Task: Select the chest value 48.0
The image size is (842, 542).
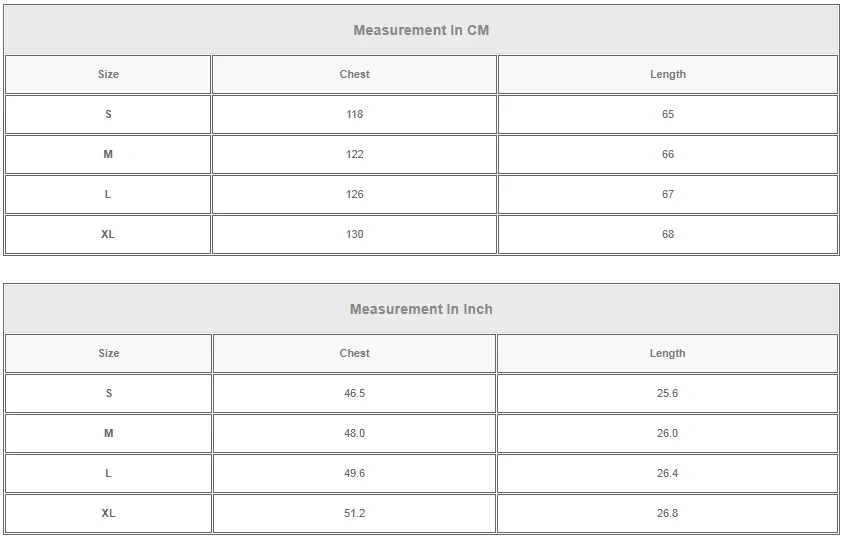Action: click(x=354, y=433)
